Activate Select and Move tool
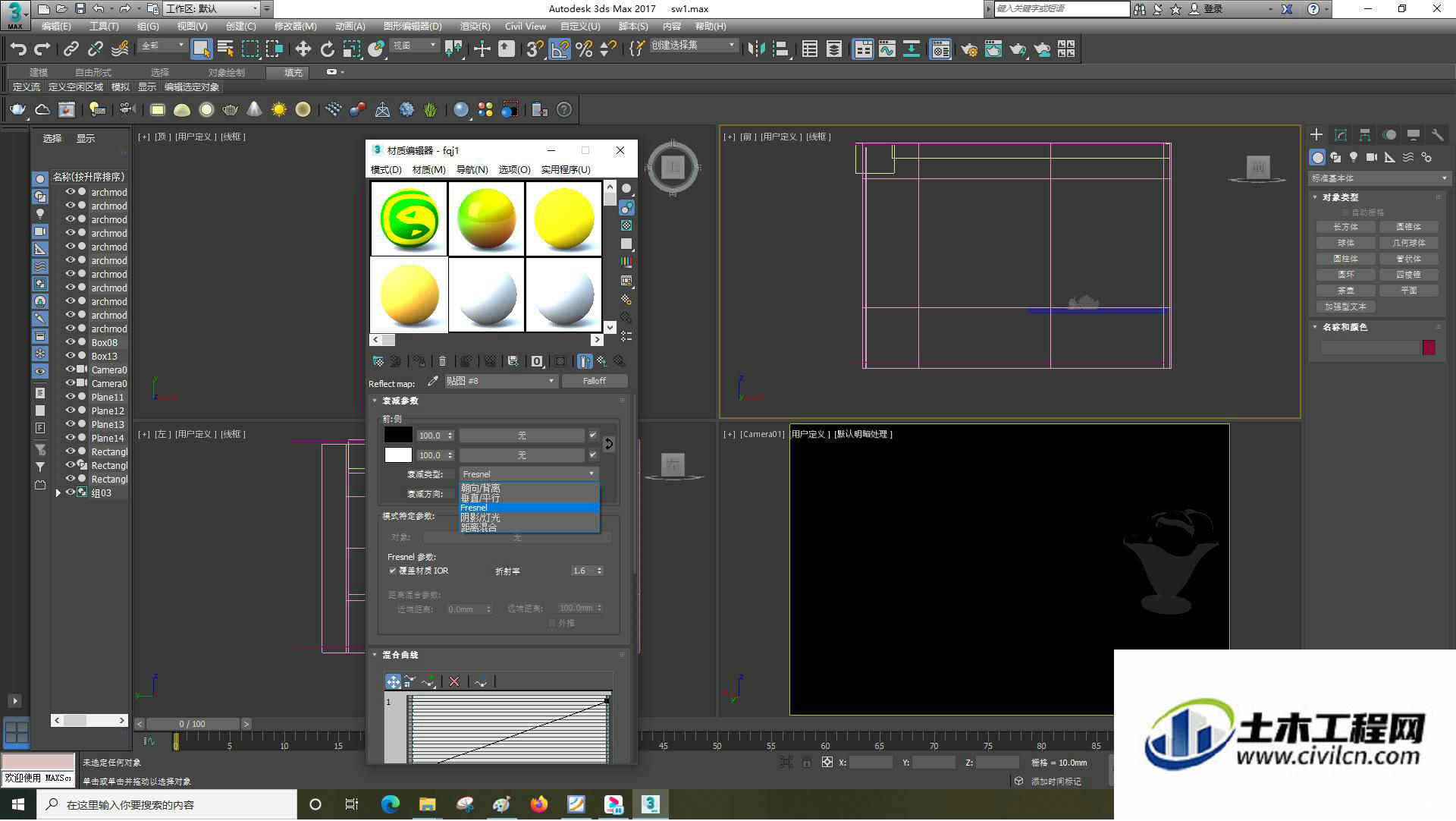This screenshot has height=821, width=1456. point(303,49)
